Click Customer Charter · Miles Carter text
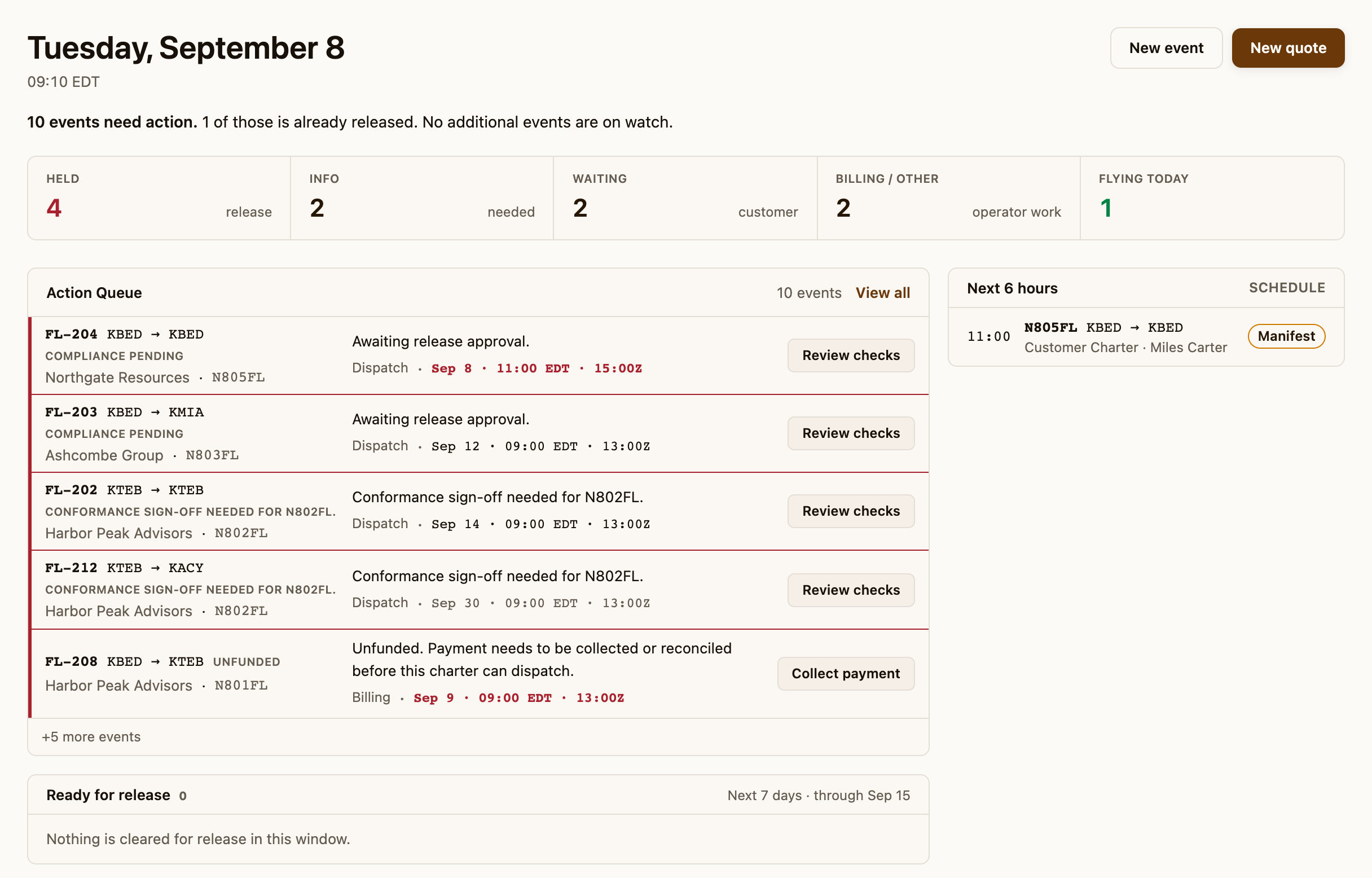Screen dimensions: 1372x878 [1125, 347]
